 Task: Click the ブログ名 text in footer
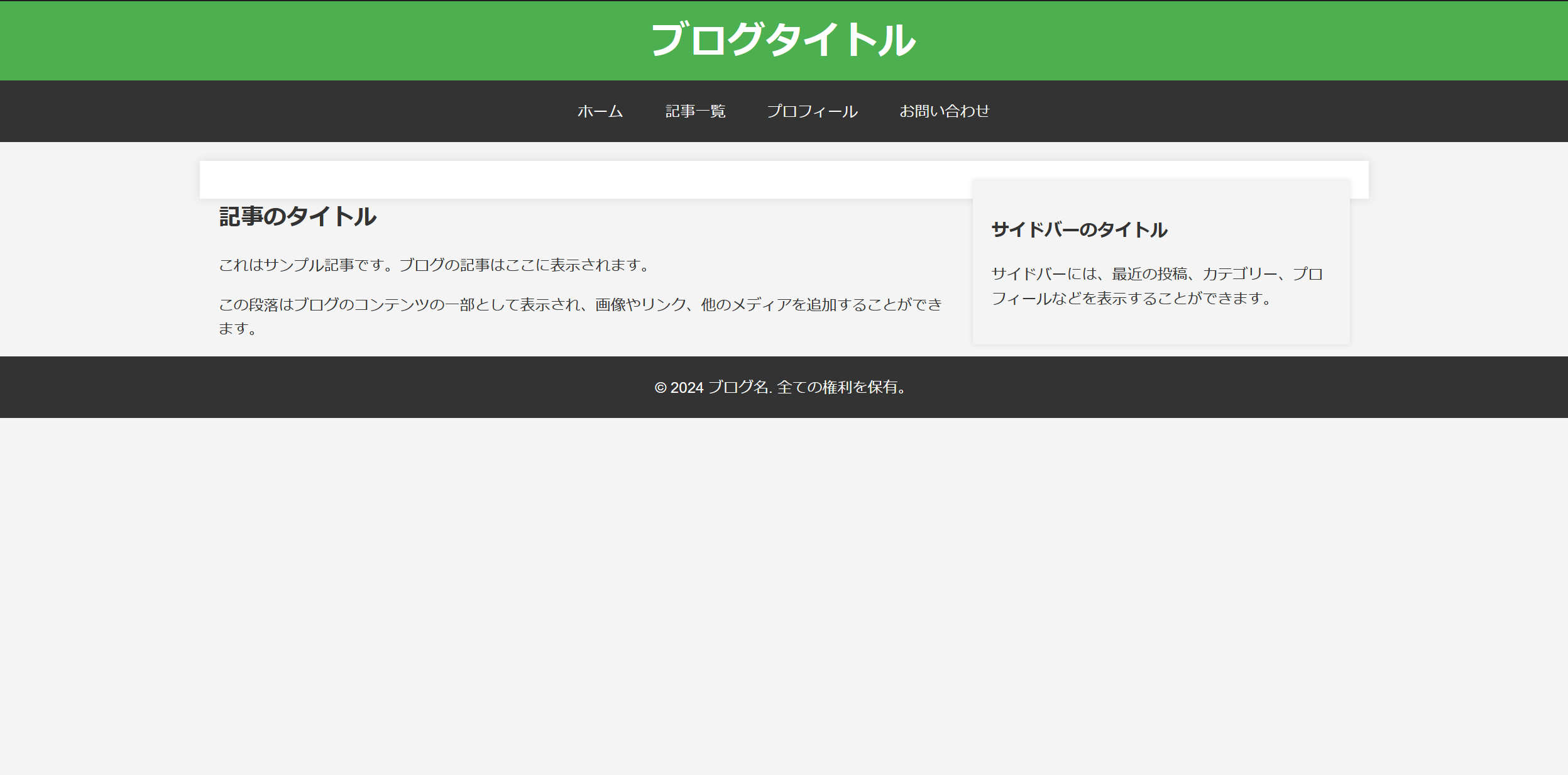coord(738,387)
